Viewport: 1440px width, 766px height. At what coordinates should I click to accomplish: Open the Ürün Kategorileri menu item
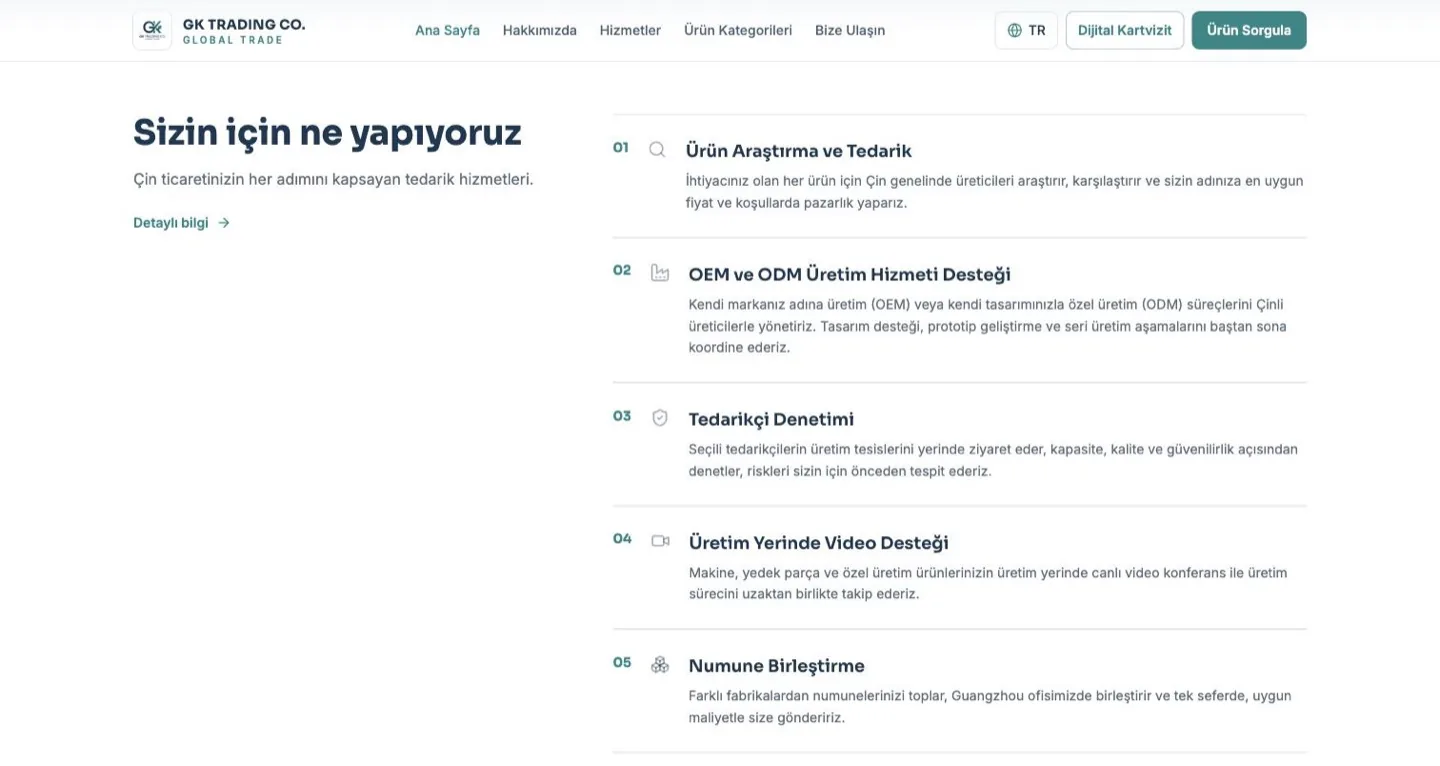(738, 30)
